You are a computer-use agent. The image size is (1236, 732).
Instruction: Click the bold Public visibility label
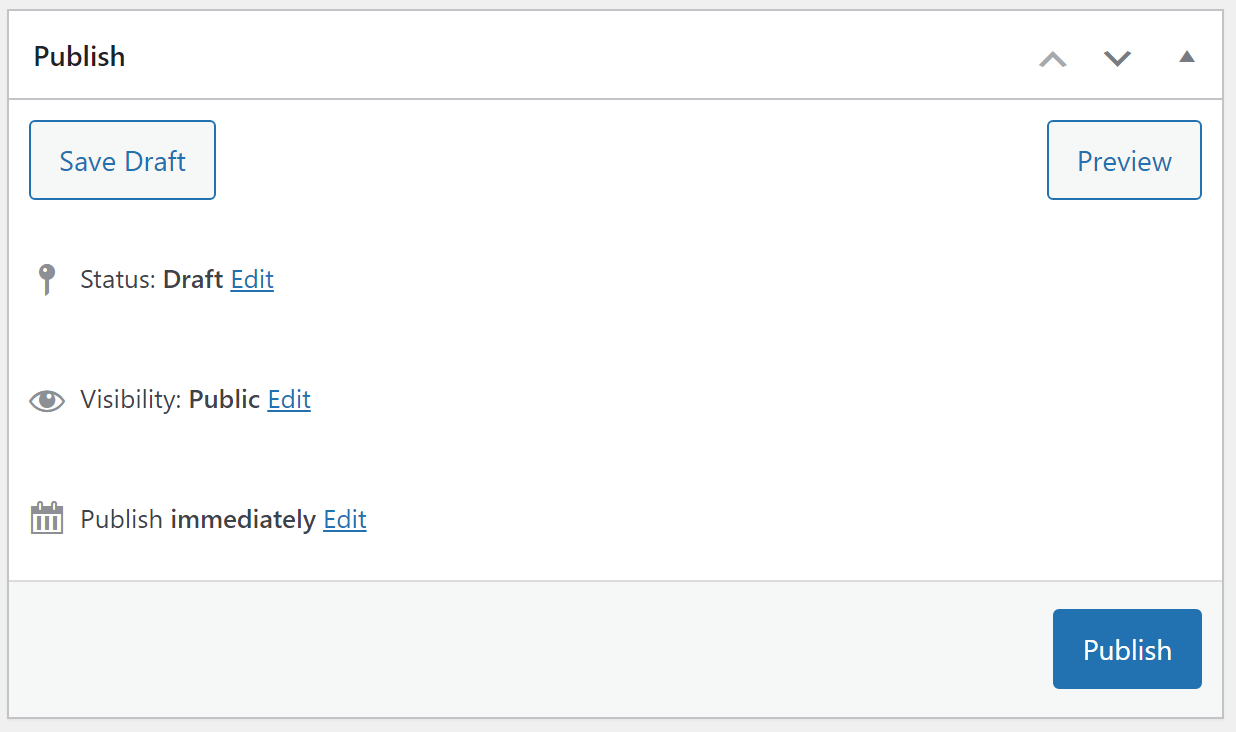click(224, 399)
